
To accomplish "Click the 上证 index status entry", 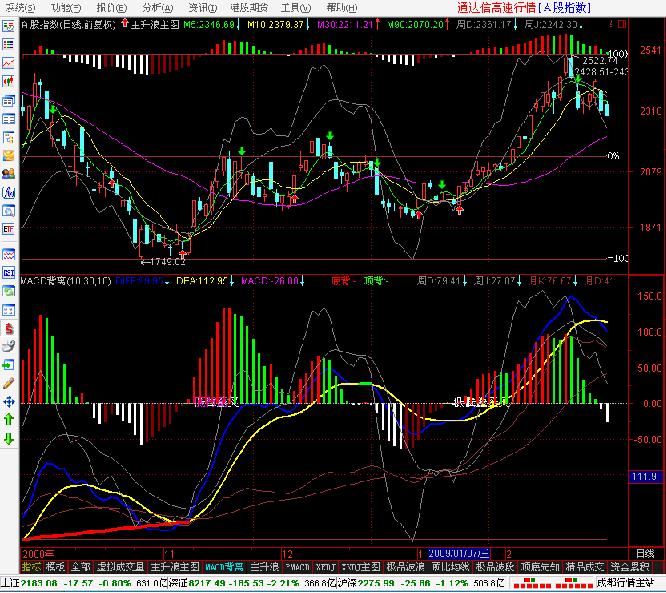I will point(82,583).
